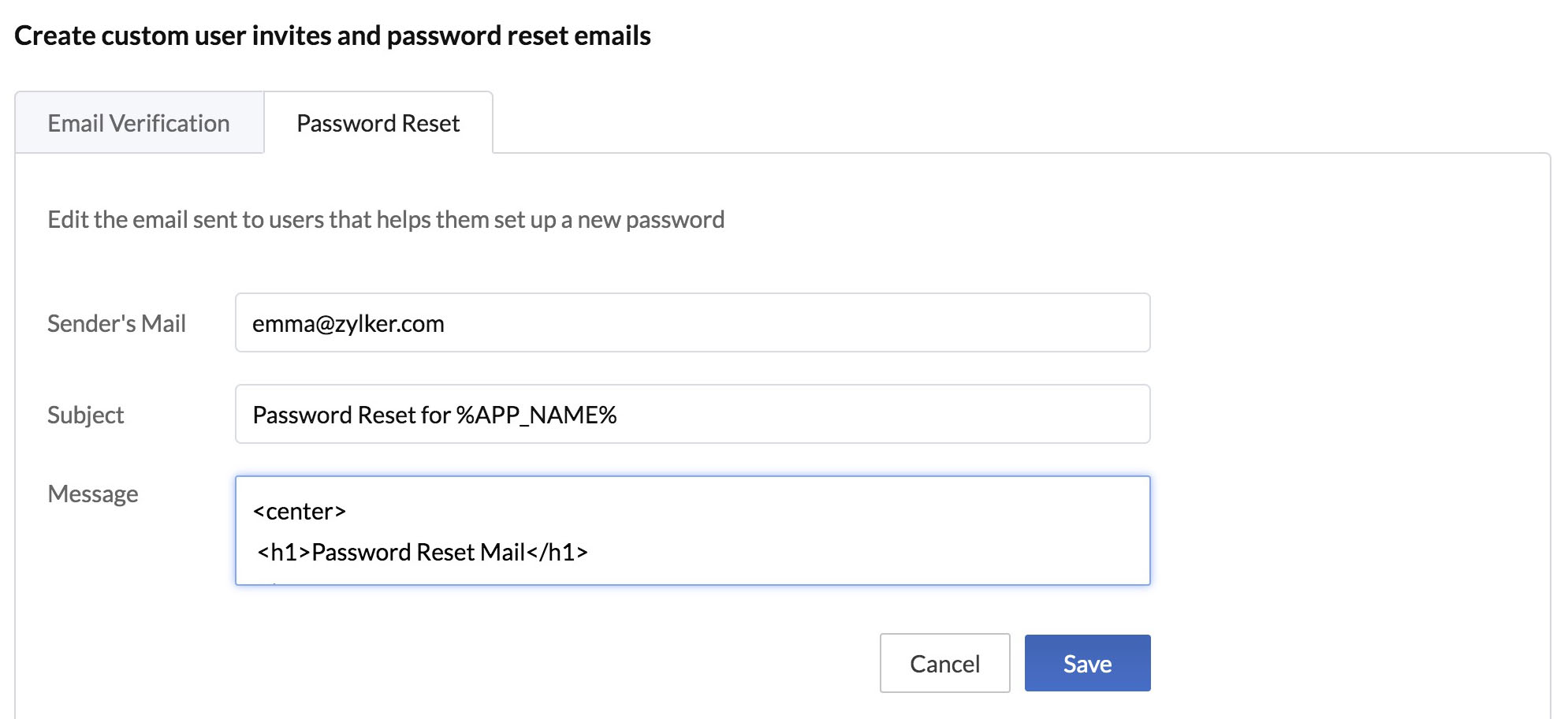The image size is (1568, 719).
Task: Click the Subject field label
Action: 86,415
